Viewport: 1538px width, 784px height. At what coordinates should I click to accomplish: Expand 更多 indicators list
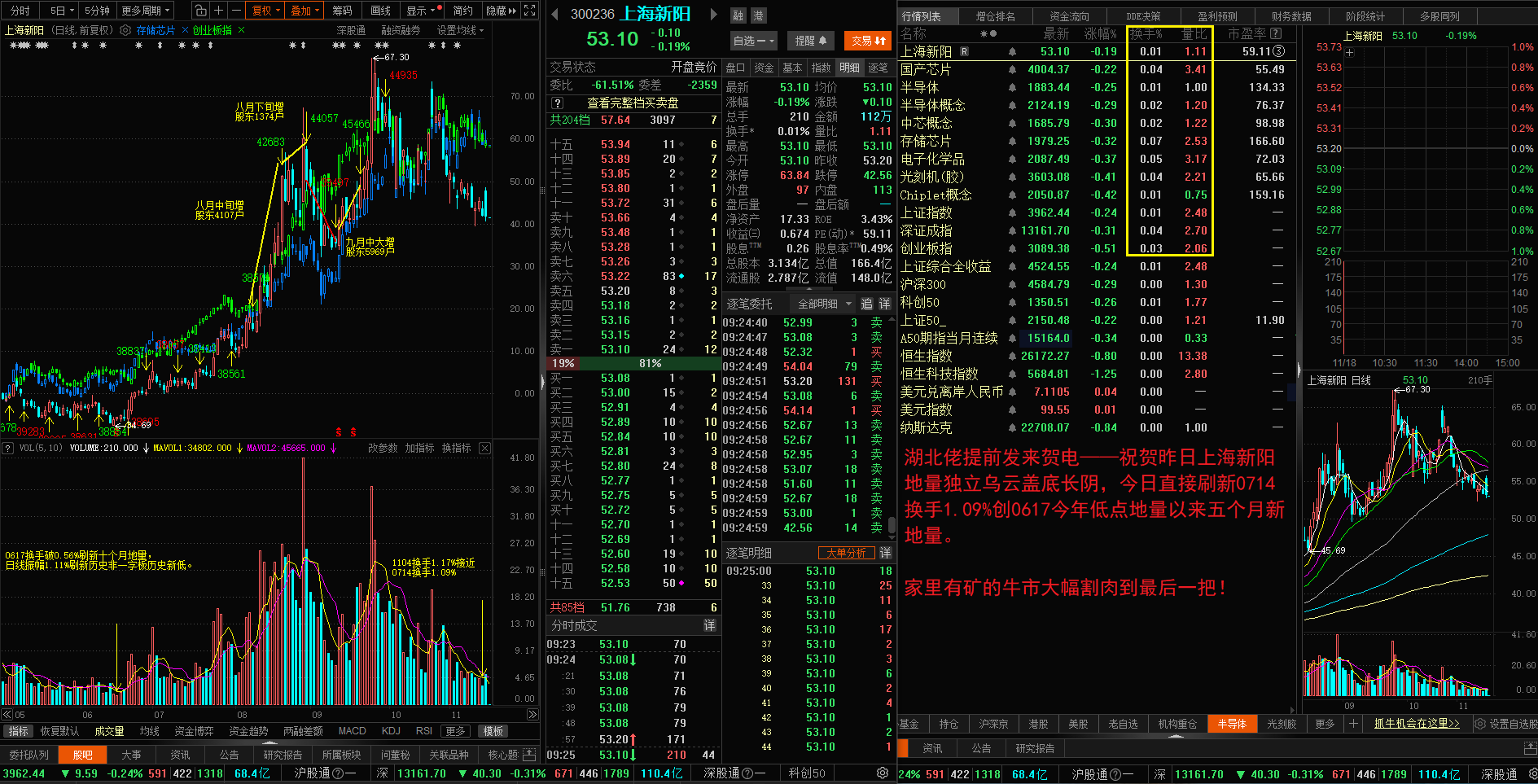[x=455, y=731]
